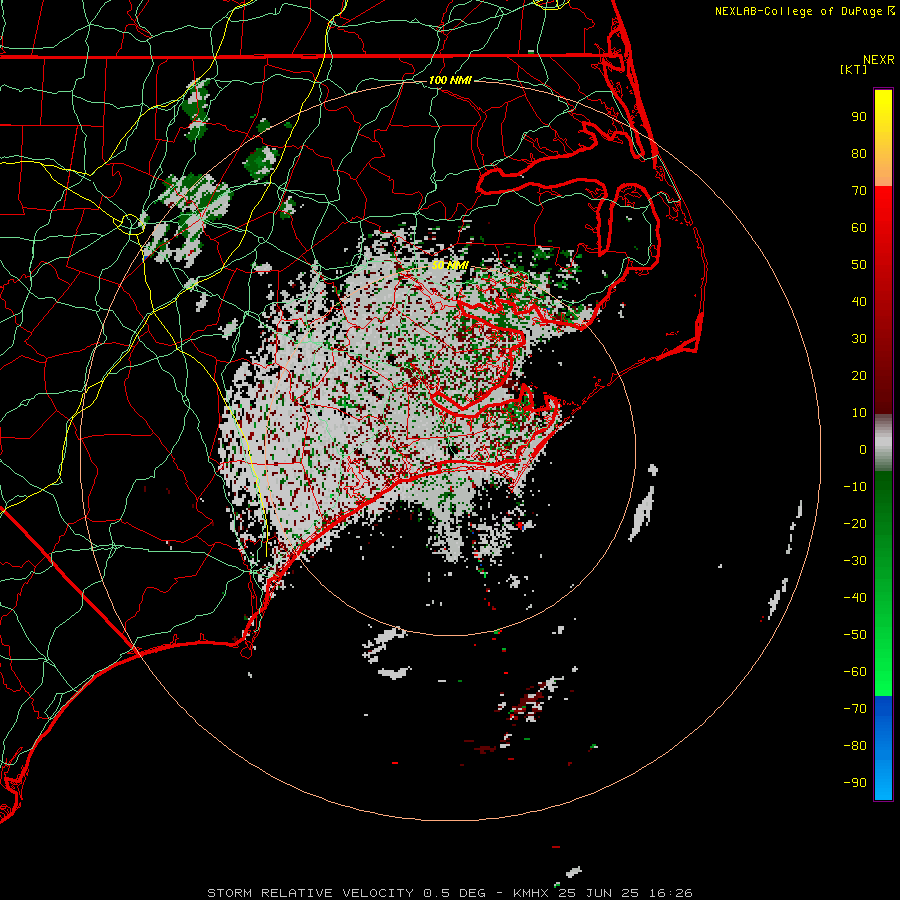Pick the -50 value on velocity scale

point(855,635)
